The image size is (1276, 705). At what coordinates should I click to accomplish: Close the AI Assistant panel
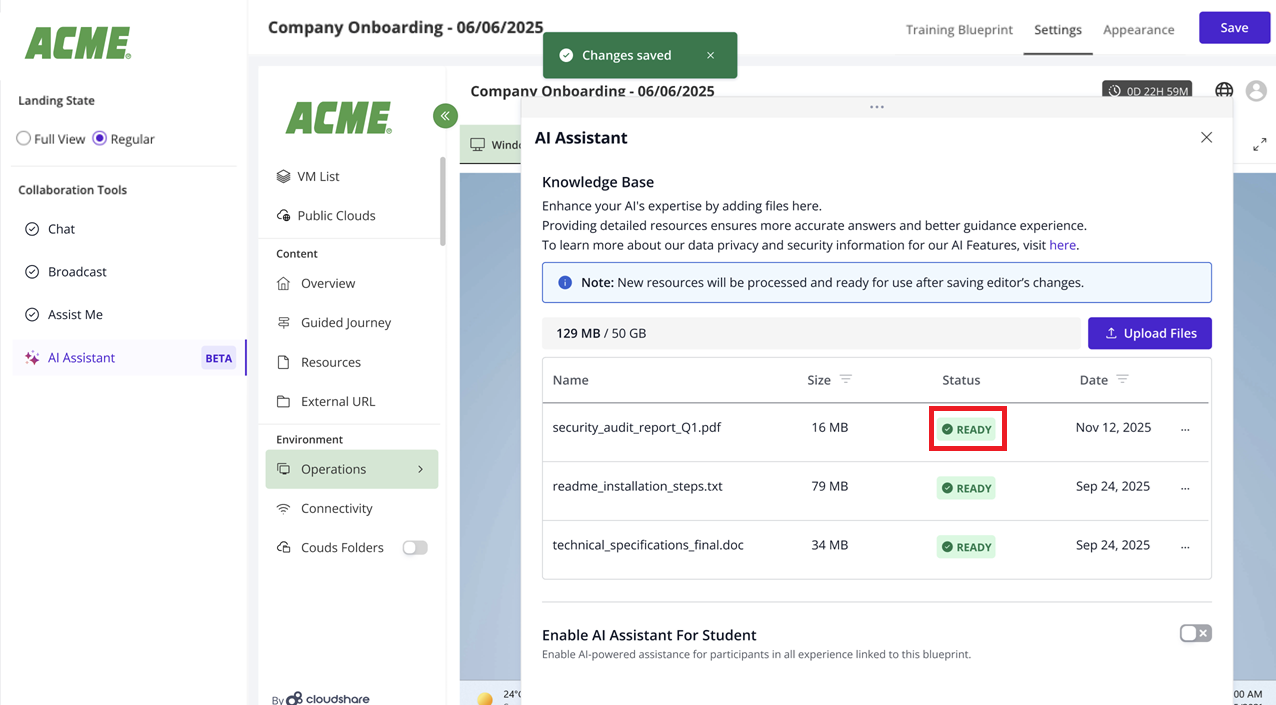pyautogui.click(x=1206, y=137)
